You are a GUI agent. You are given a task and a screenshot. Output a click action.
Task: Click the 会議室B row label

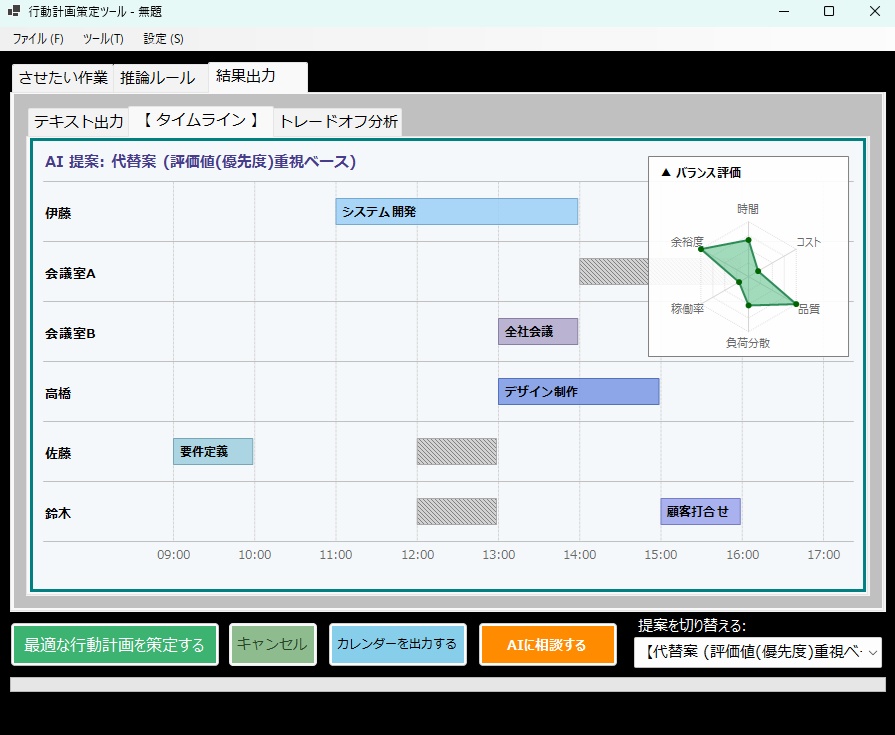tap(70, 333)
